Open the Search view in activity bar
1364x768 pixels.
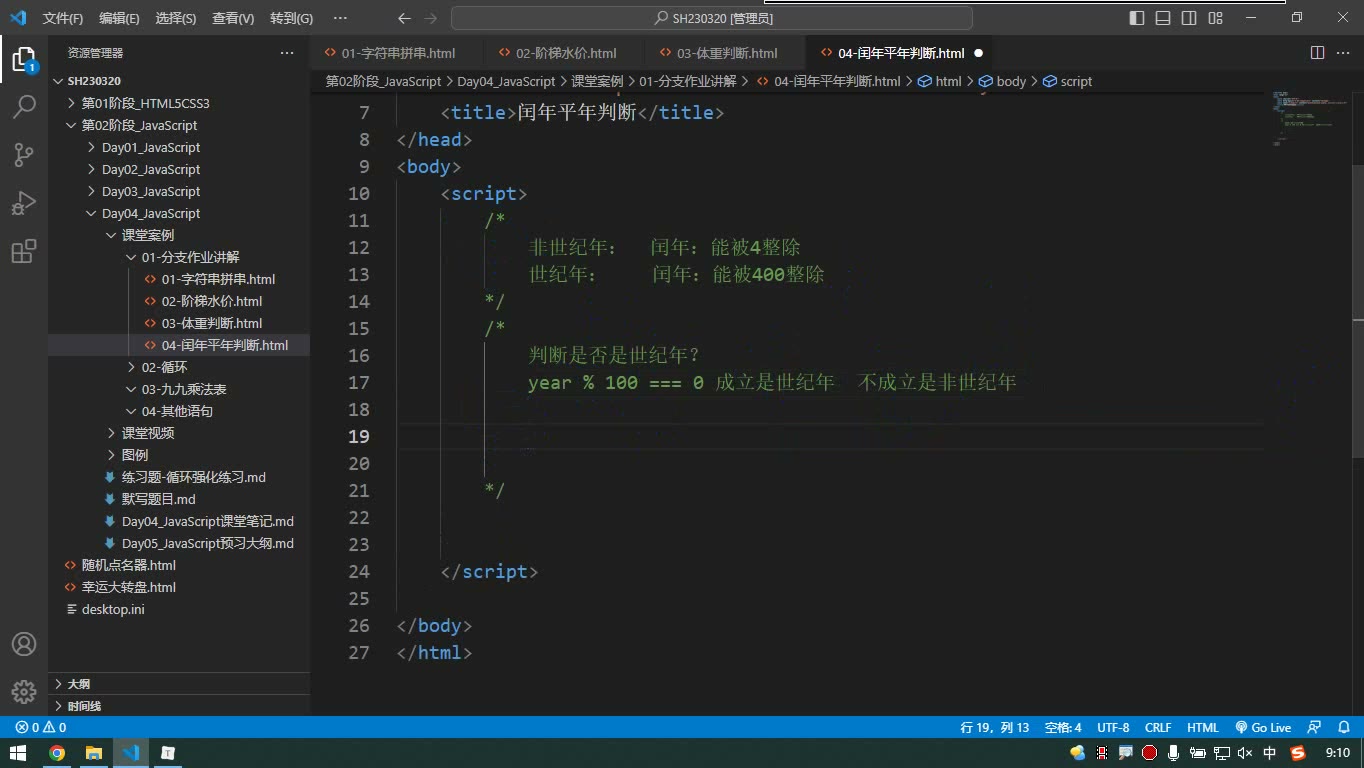(24, 106)
